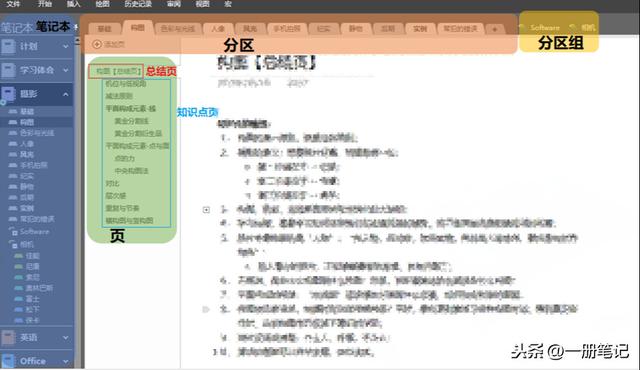Open the 黄金分割线 subpage

(131, 121)
